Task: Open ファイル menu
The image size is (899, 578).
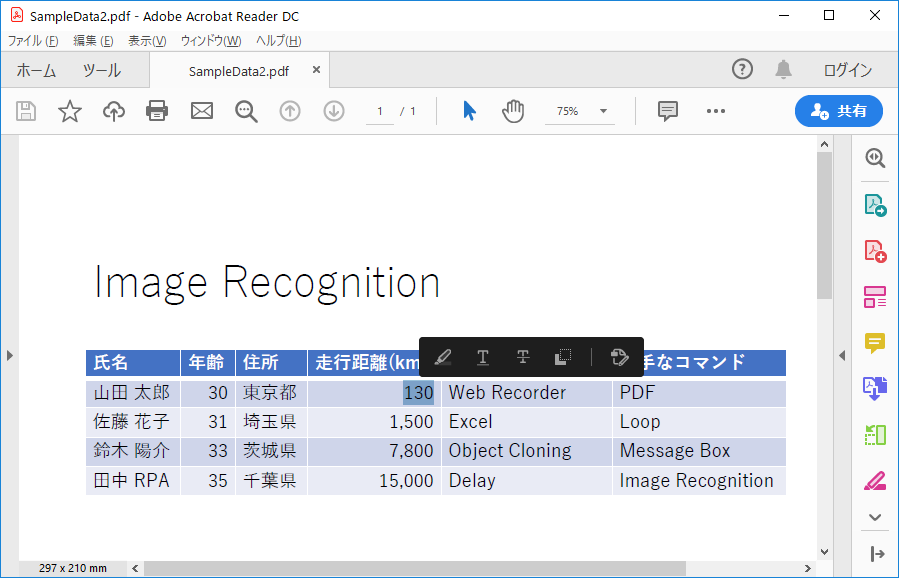Action: point(33,41)
